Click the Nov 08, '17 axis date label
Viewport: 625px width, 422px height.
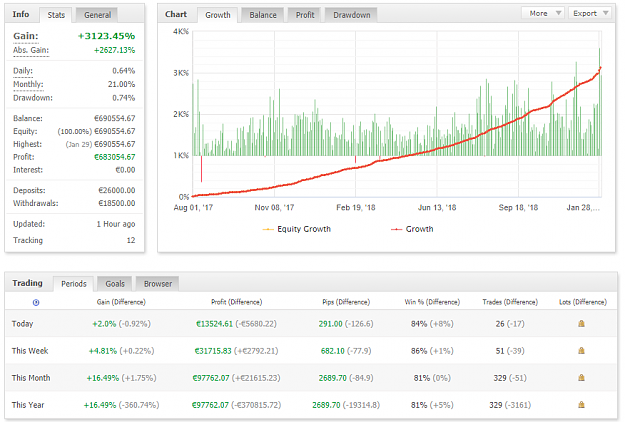pos(274,208)
